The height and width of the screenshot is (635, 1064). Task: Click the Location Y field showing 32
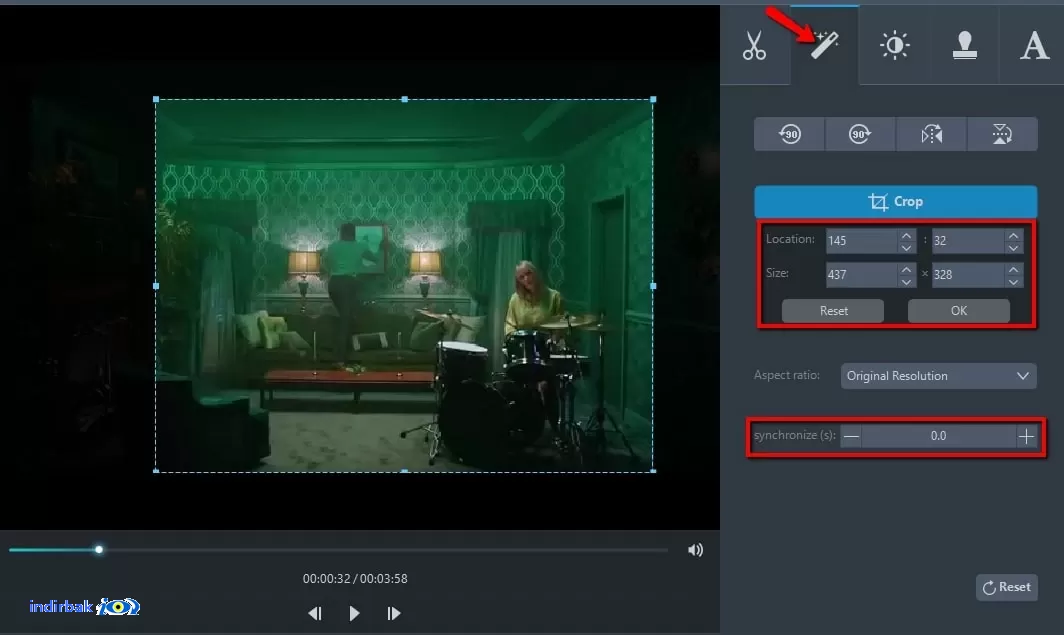coord(968,241)
